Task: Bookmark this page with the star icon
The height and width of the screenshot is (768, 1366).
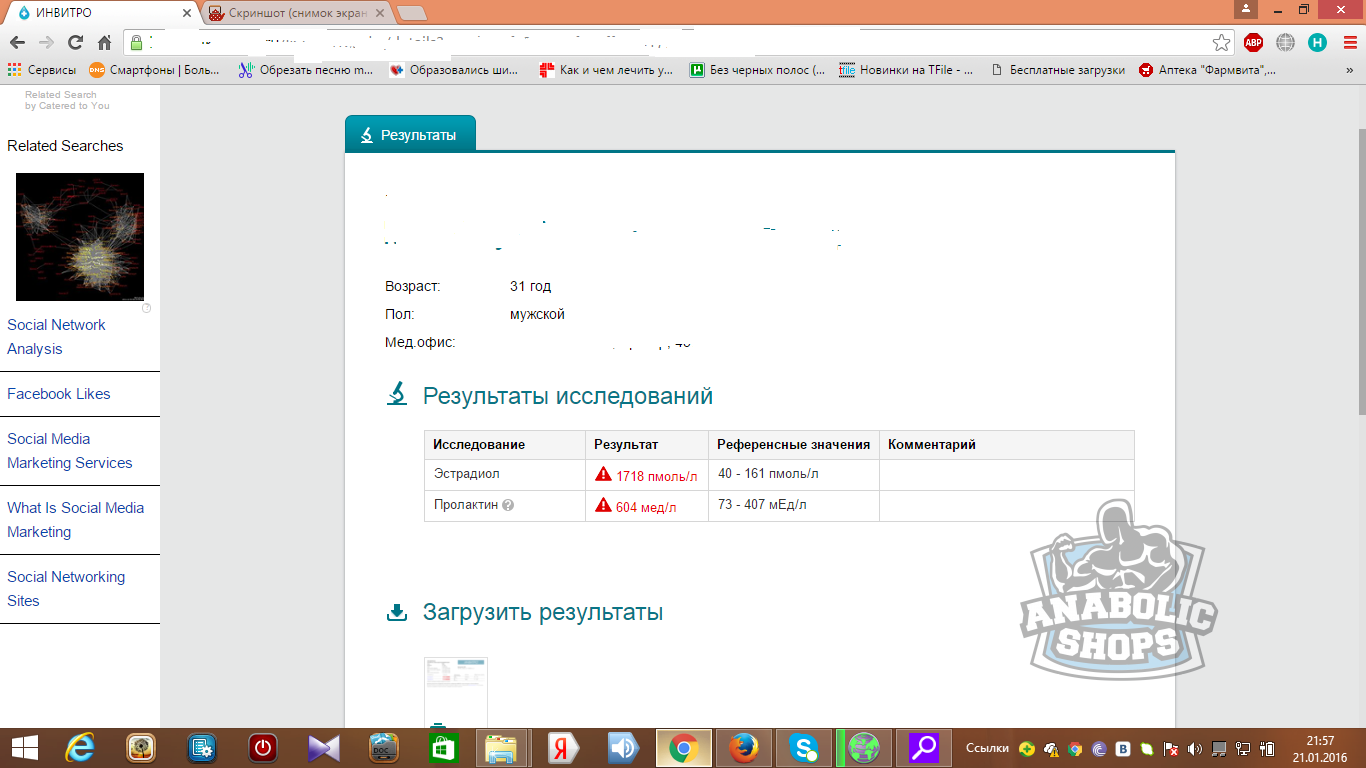Action: [1221, 43]
